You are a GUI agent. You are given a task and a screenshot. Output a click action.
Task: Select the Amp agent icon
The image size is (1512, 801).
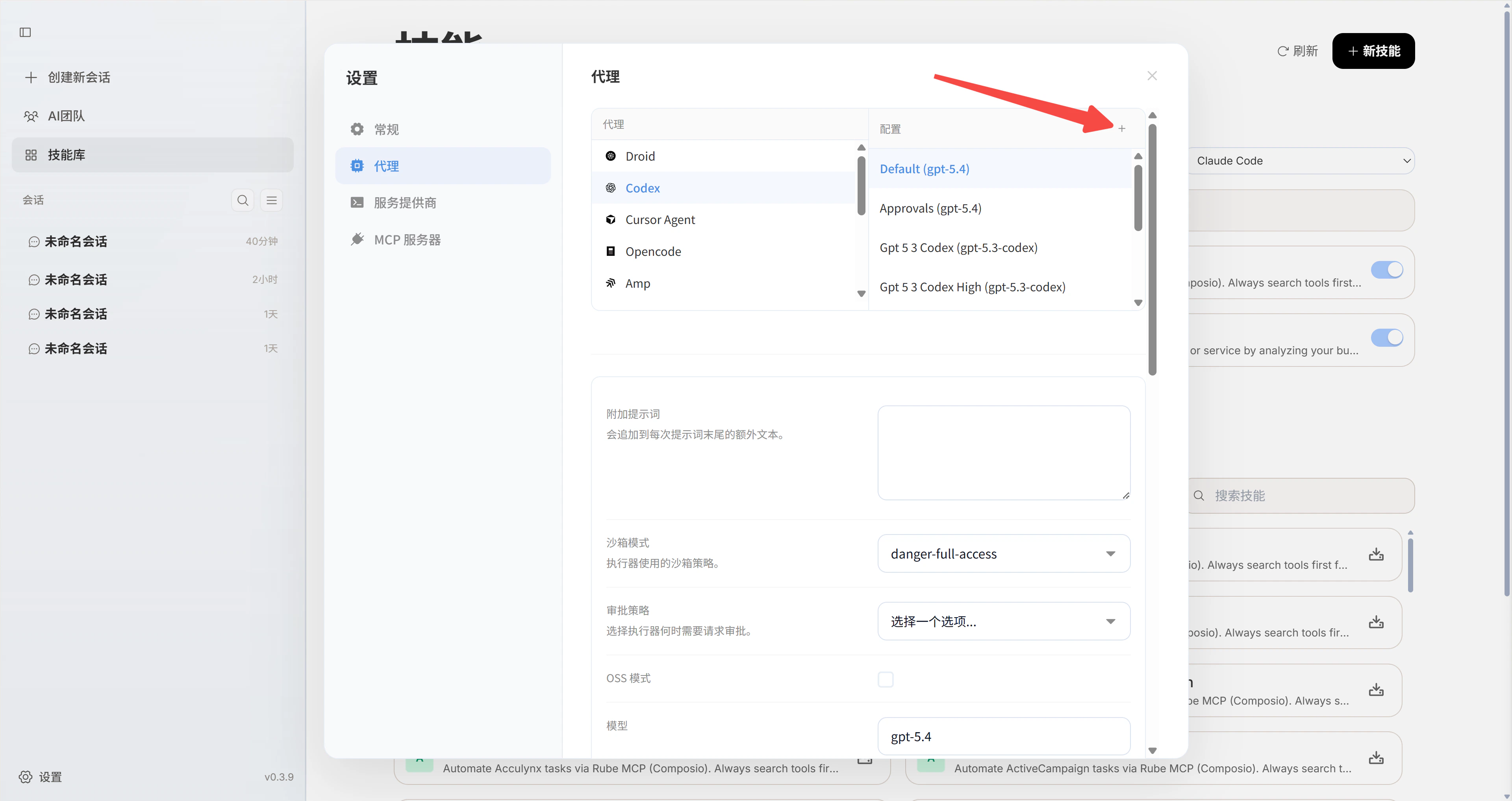tap(611, 283)
